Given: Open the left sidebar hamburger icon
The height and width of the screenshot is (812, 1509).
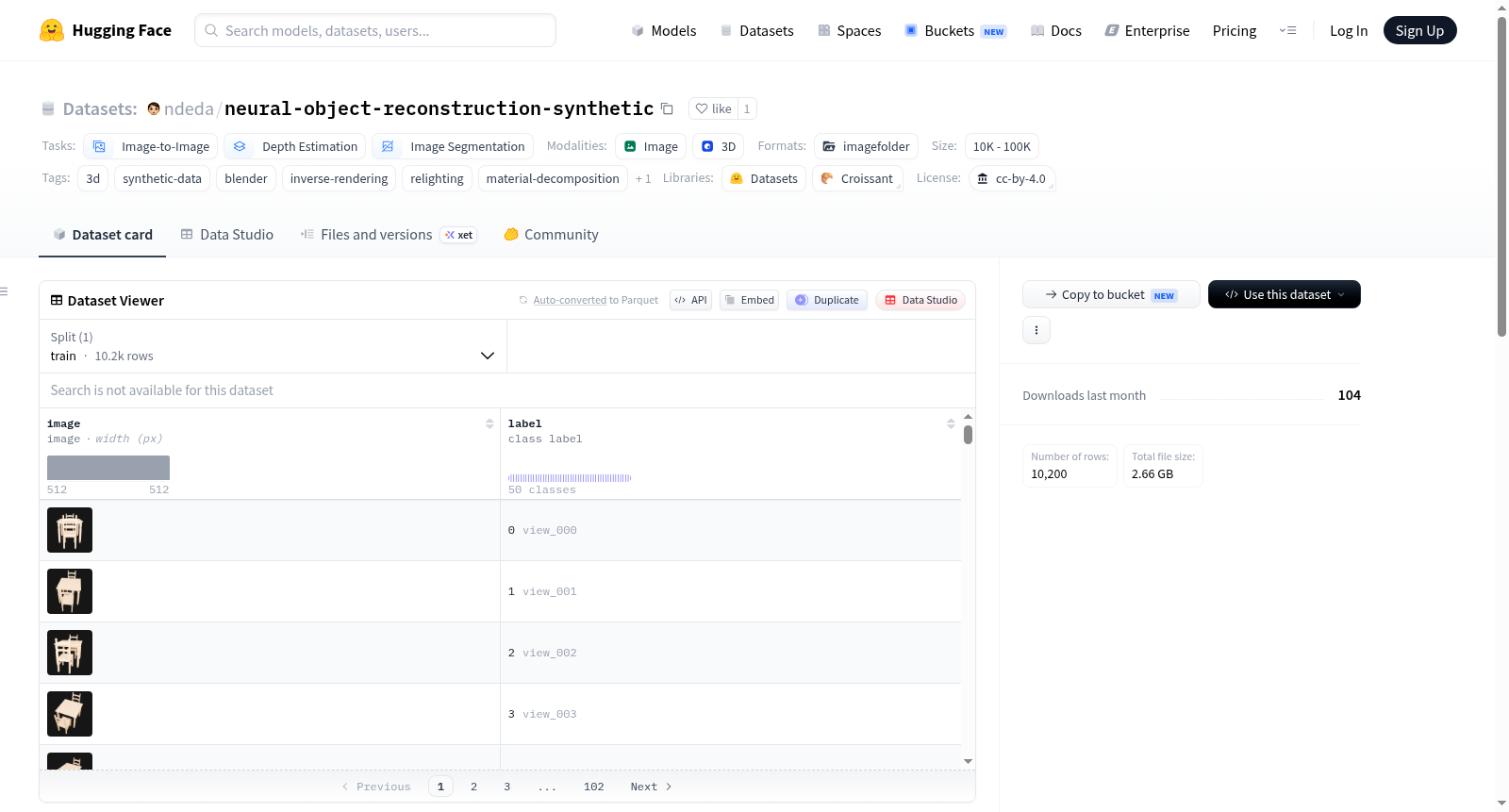Looking at the screenshot, I should click(5, 291).
